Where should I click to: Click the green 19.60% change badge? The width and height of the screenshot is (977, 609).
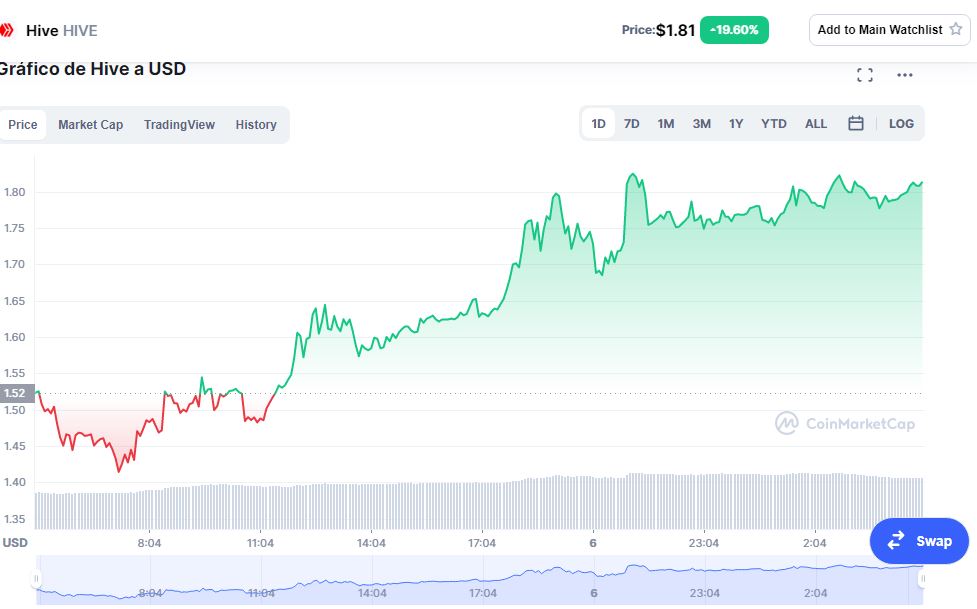pyautogui.click(x=734, y=30)
